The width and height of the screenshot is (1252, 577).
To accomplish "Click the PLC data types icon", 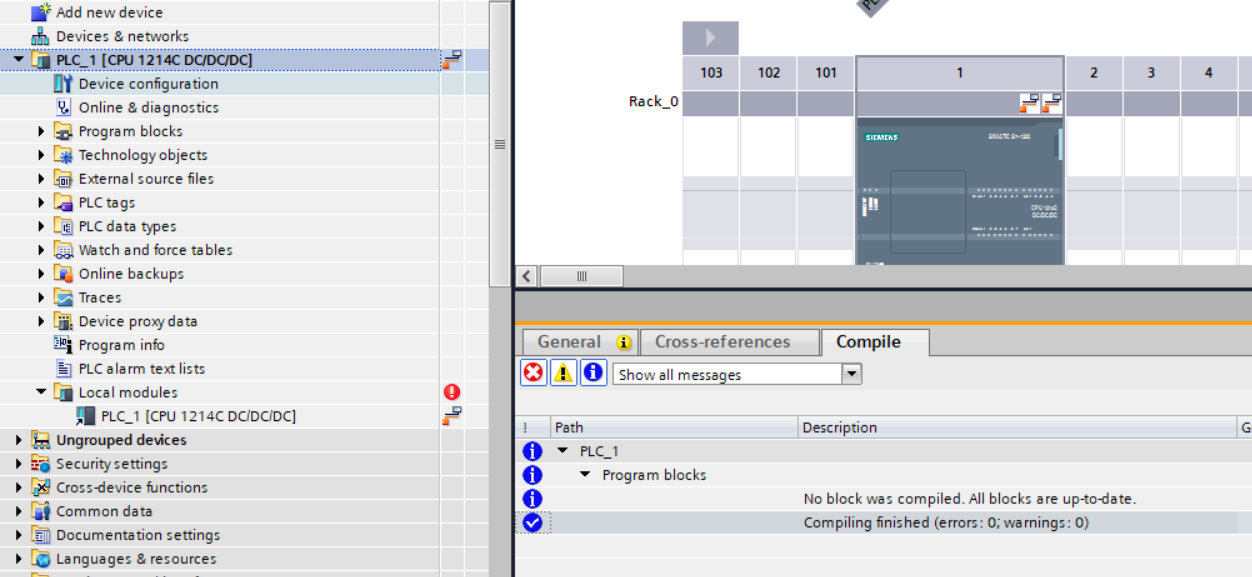I will point(63,226).
